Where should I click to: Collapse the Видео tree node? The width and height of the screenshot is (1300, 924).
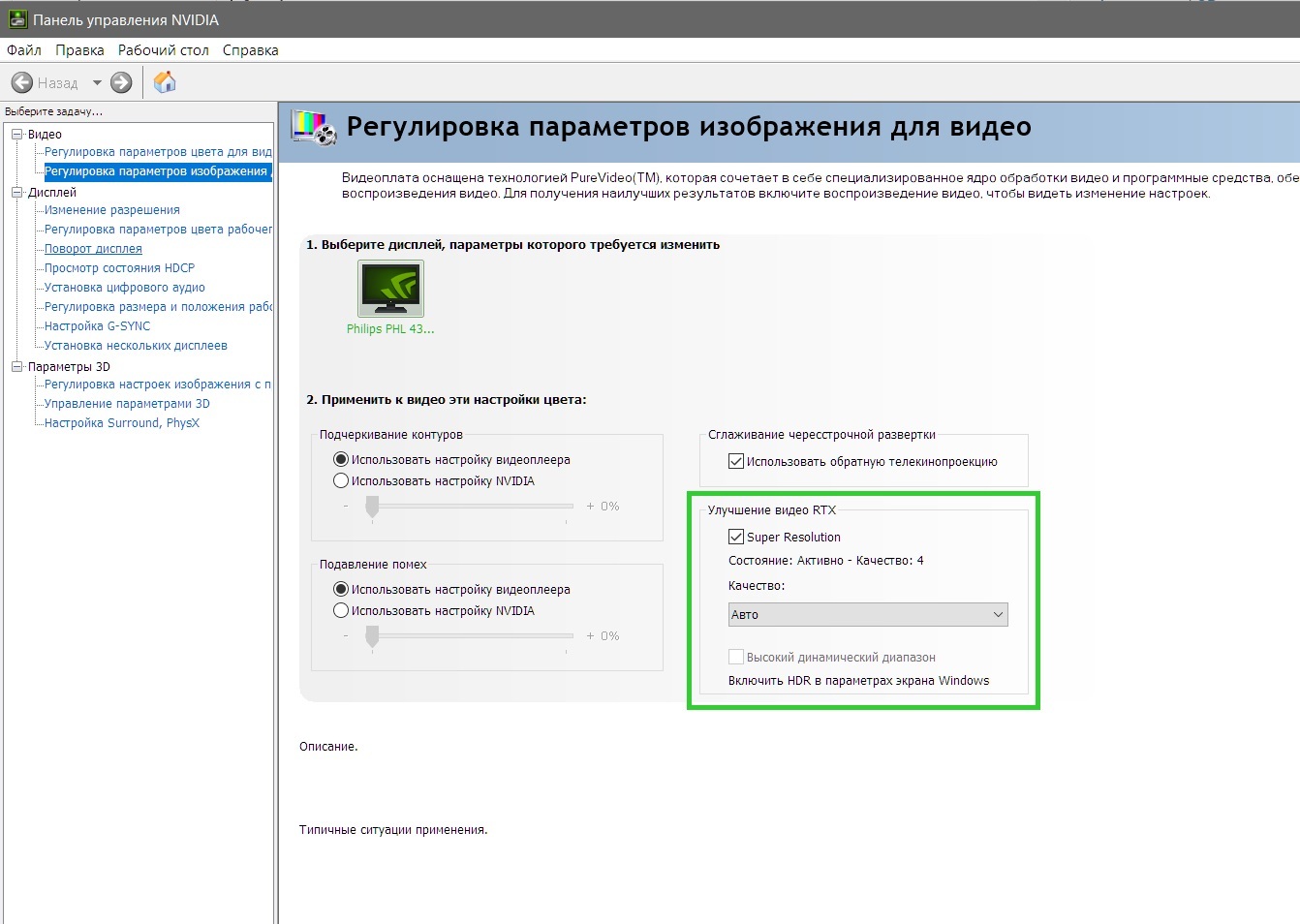coord(16,135)
